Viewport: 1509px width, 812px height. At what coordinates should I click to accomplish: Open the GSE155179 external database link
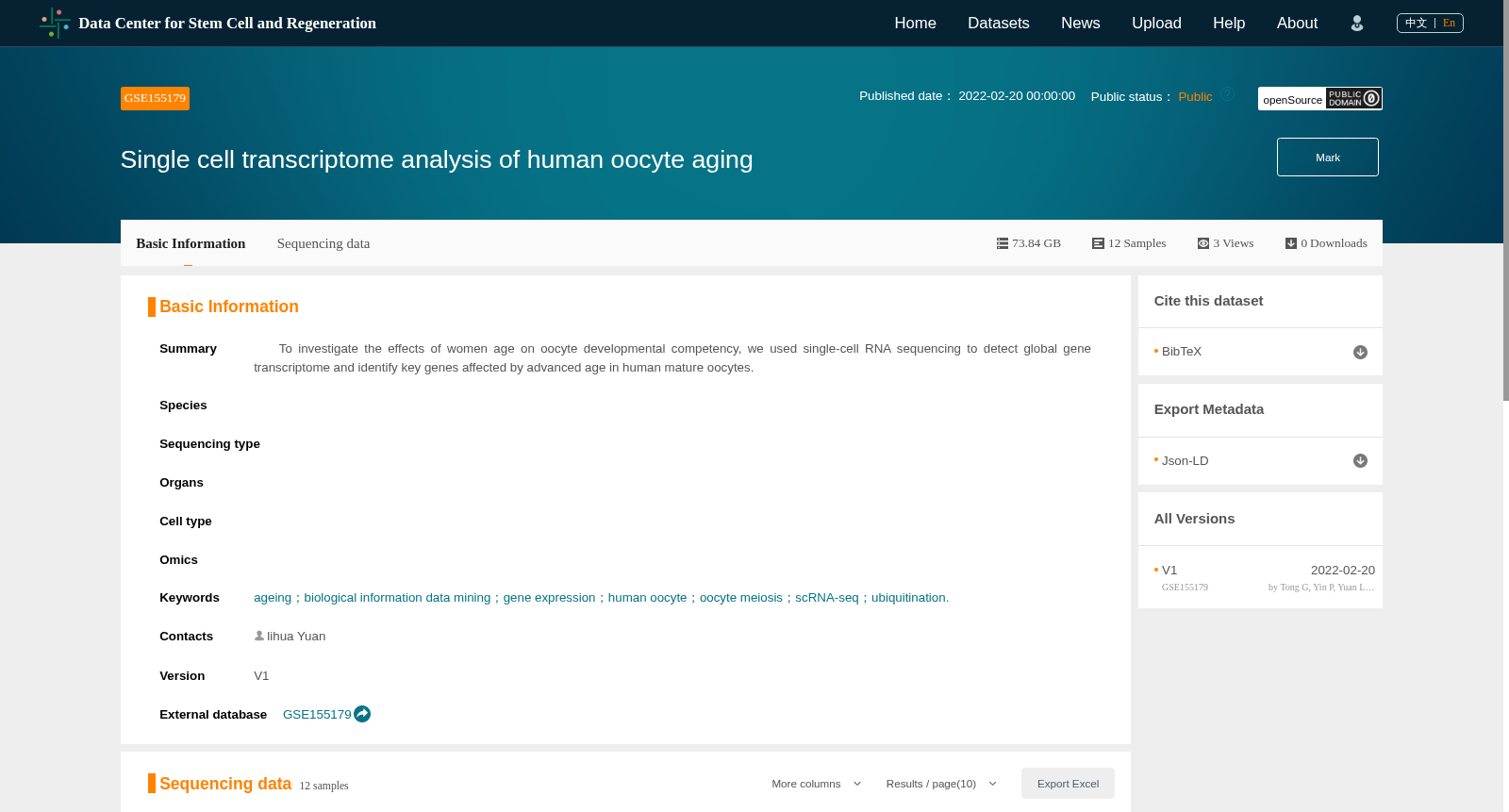click(x=317, y=715)
